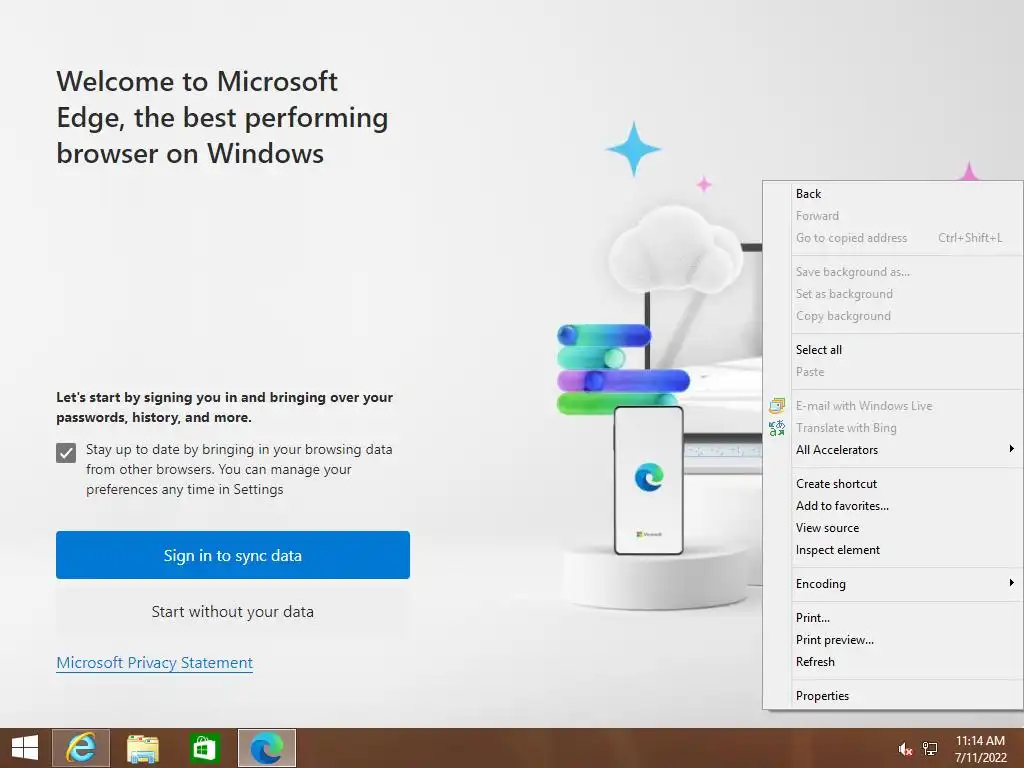Uncheck the browsing data import checkbox
The width and height of the screenshot is (1024, 768).
[x=66, y=453]
